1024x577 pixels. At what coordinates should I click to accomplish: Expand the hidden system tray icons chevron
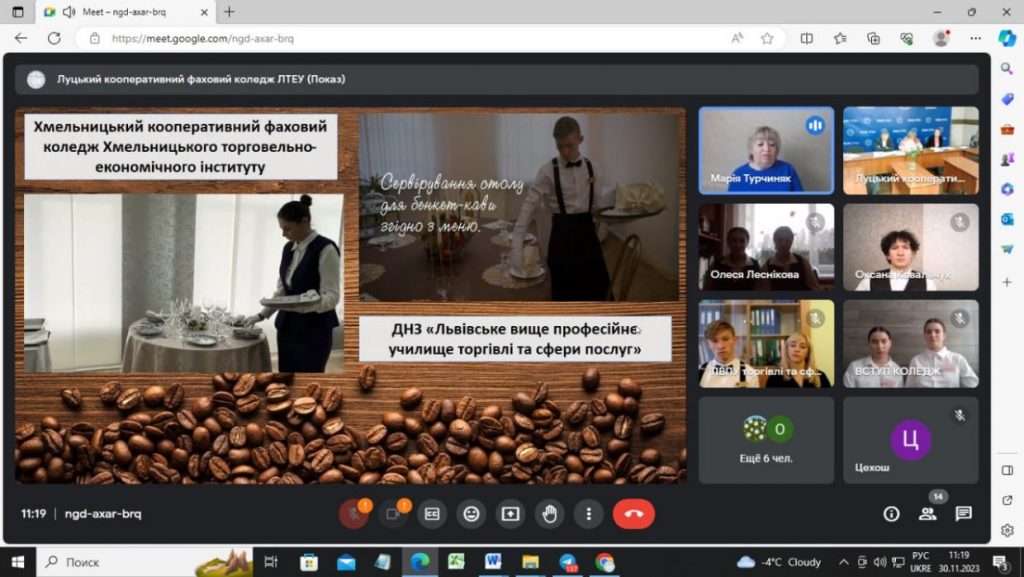click(x=843, y=561)
